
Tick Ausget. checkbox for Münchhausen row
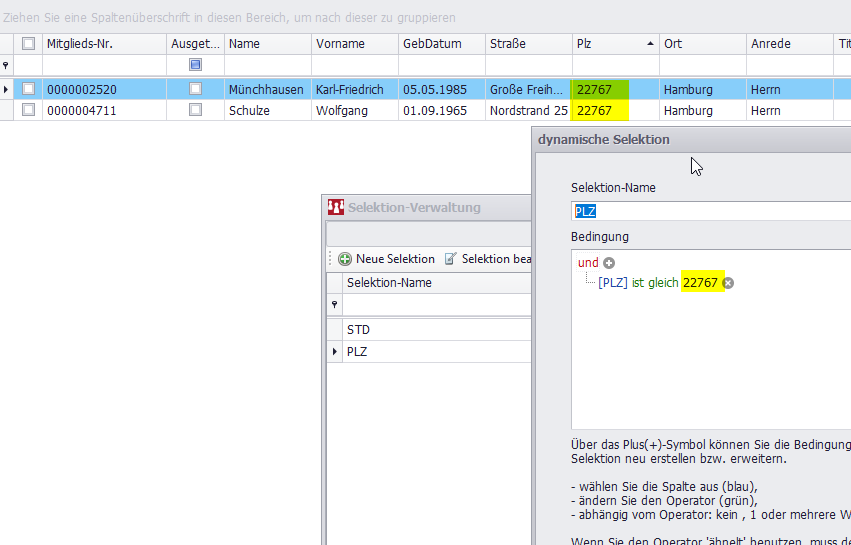(195, 89)
